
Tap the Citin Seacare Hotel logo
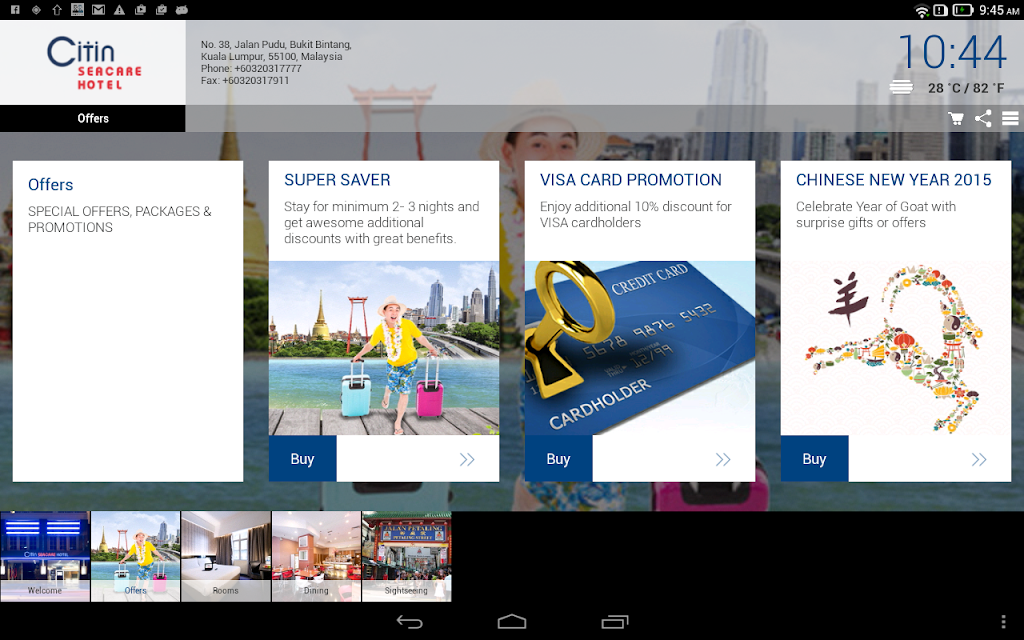pyautogui.click(x=93, y=63)
